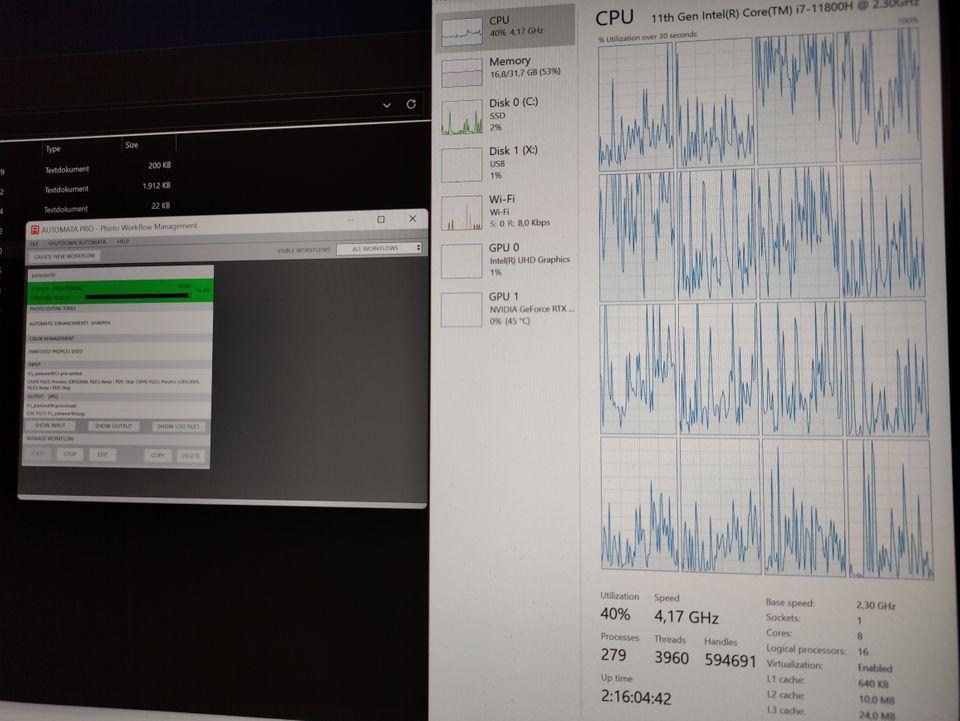The image size is (960, 721).
Task: Open the Shutdown Automata menu
Action: [x=76, y=243]
